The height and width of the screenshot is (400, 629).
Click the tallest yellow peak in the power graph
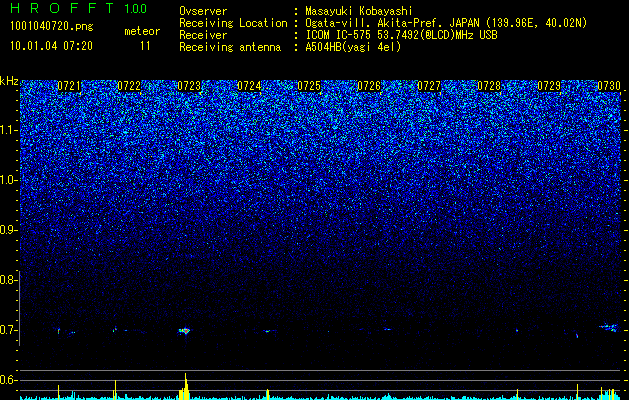[x=185, y=384]
